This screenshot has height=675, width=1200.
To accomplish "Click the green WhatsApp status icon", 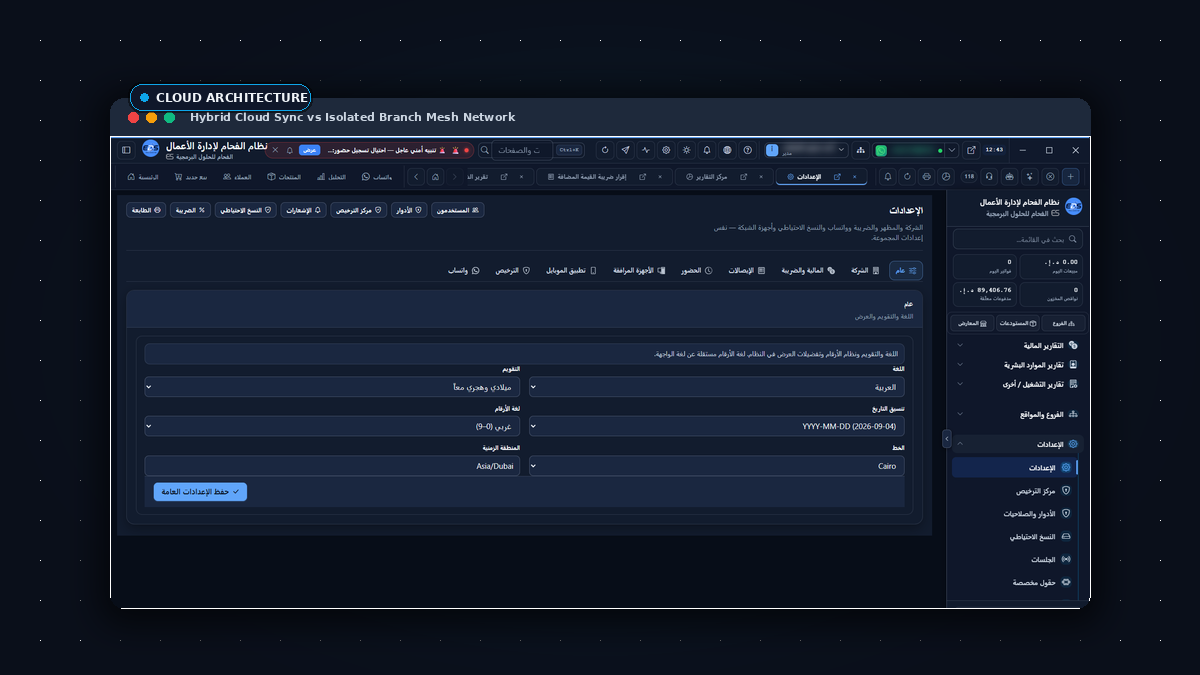I will pyautogui.click(x=881, y=150).
